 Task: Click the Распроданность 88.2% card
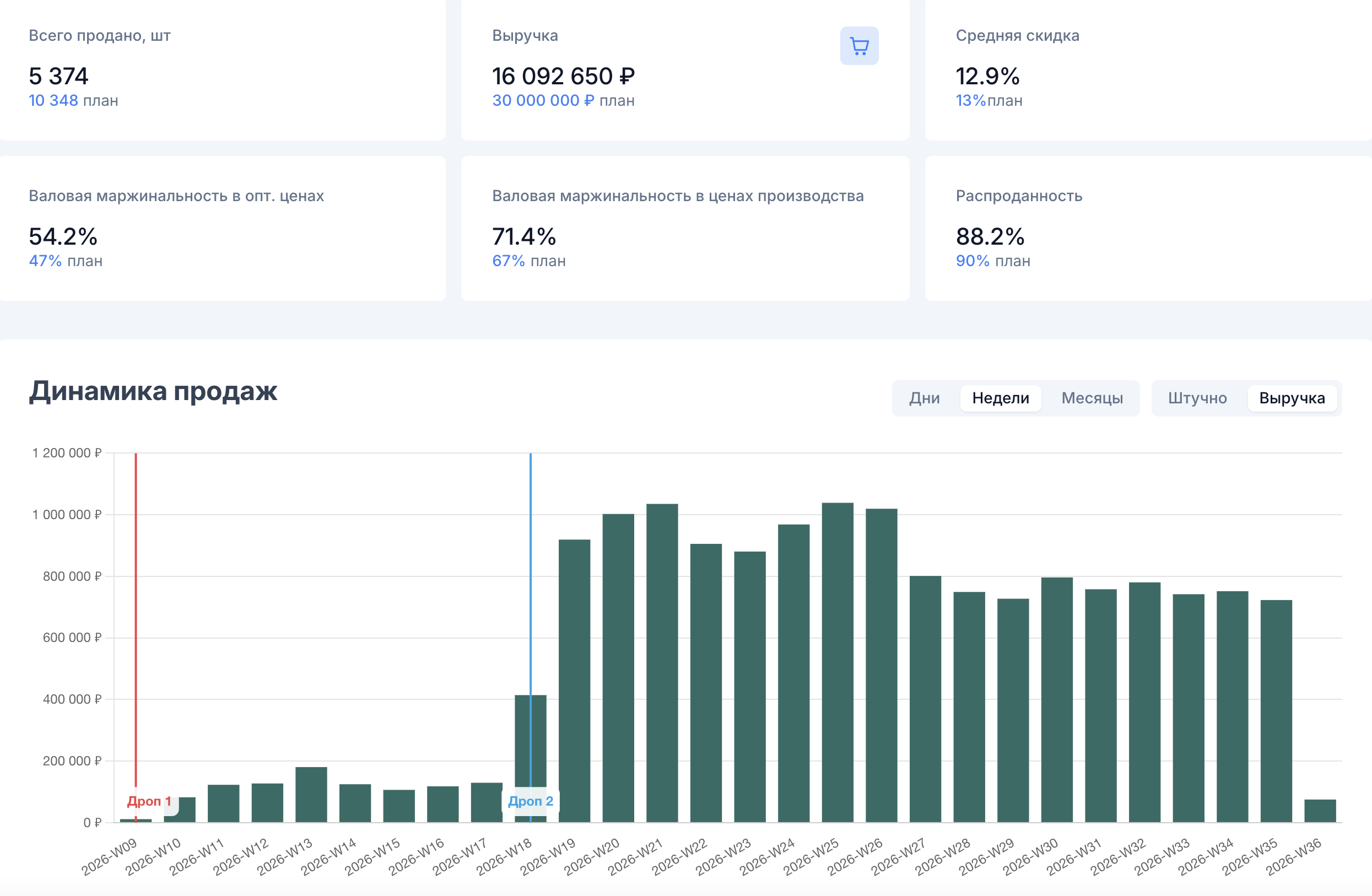point(1148,228)
